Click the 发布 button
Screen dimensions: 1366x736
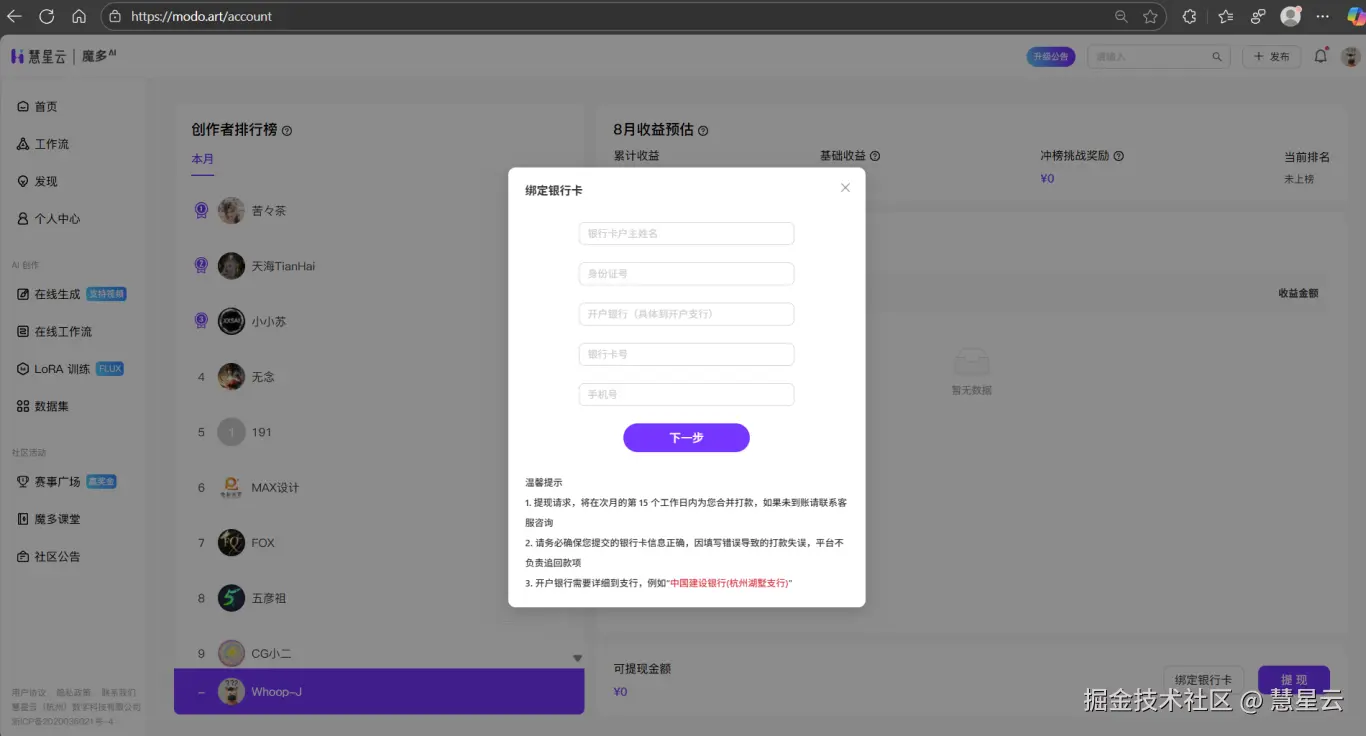click(1271, 57)
